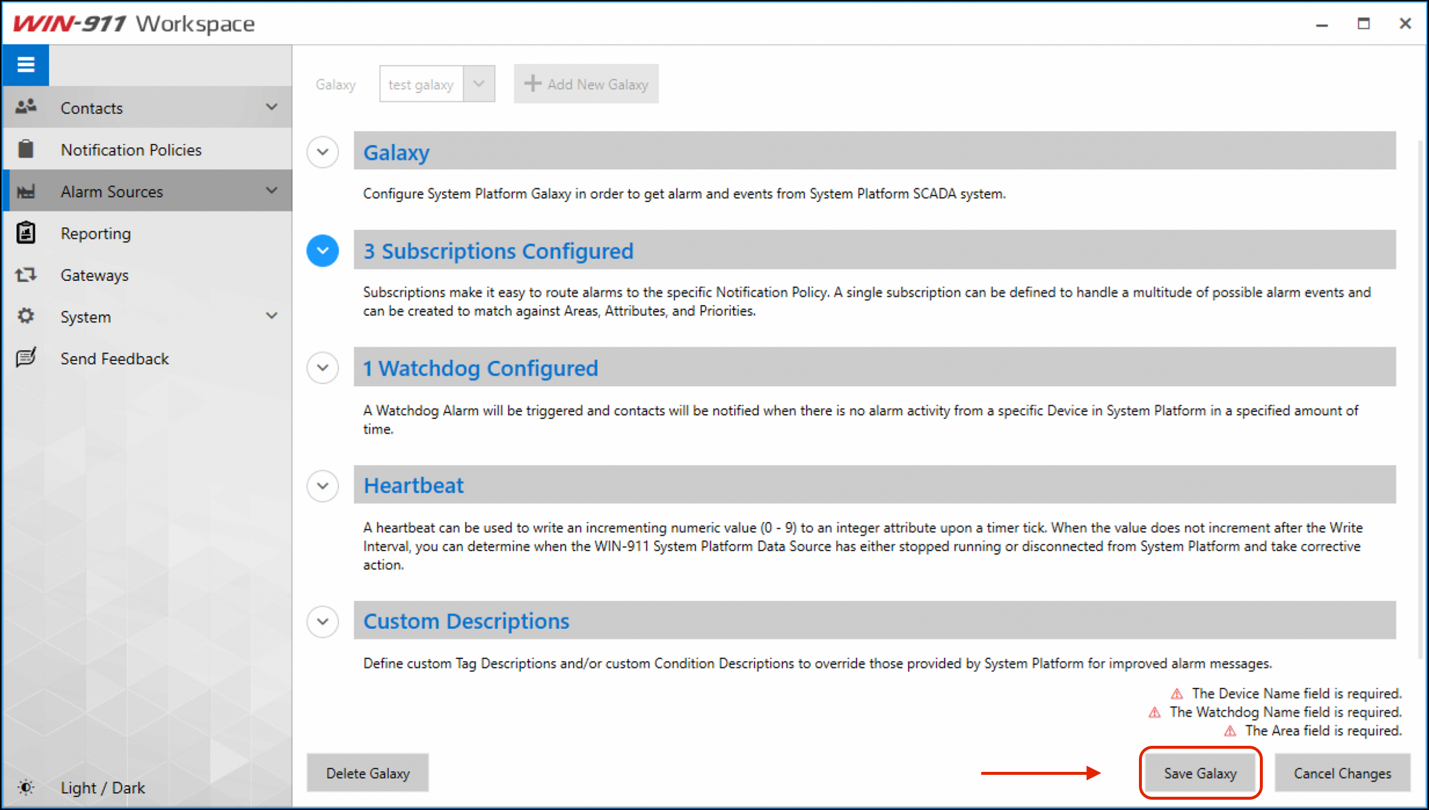Click the Contacts people icon
Image resolution: width=1429 pixels, height=810 pixels.
click(26, 107)
